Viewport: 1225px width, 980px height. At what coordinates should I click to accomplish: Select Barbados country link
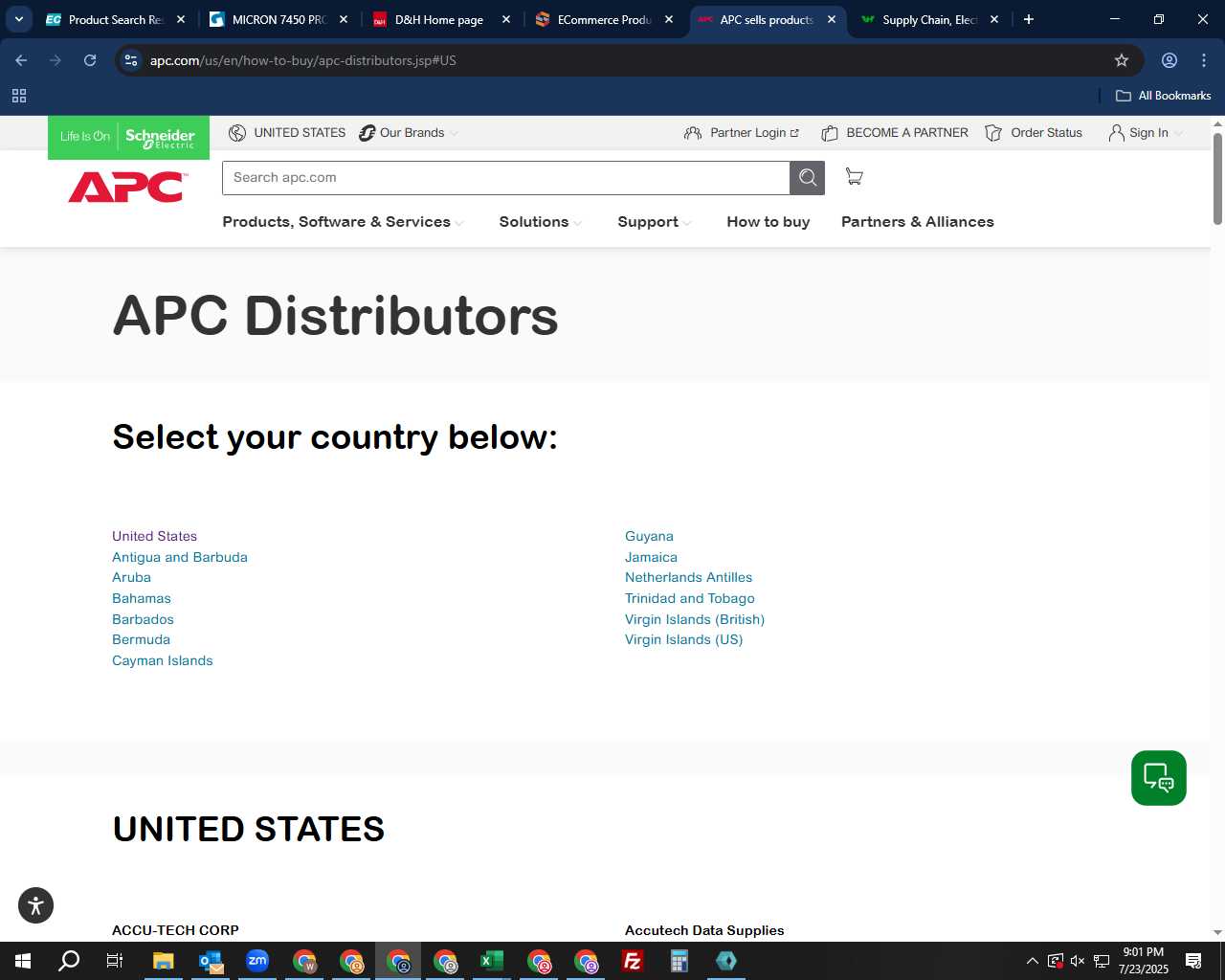[143, 619]
